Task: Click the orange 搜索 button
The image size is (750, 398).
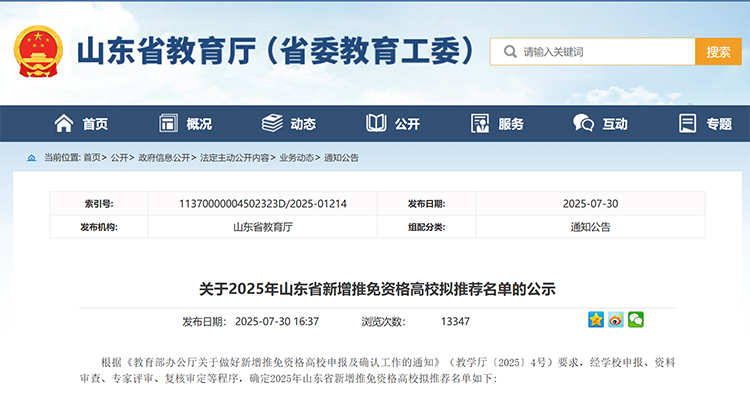Action: [718, 52]
